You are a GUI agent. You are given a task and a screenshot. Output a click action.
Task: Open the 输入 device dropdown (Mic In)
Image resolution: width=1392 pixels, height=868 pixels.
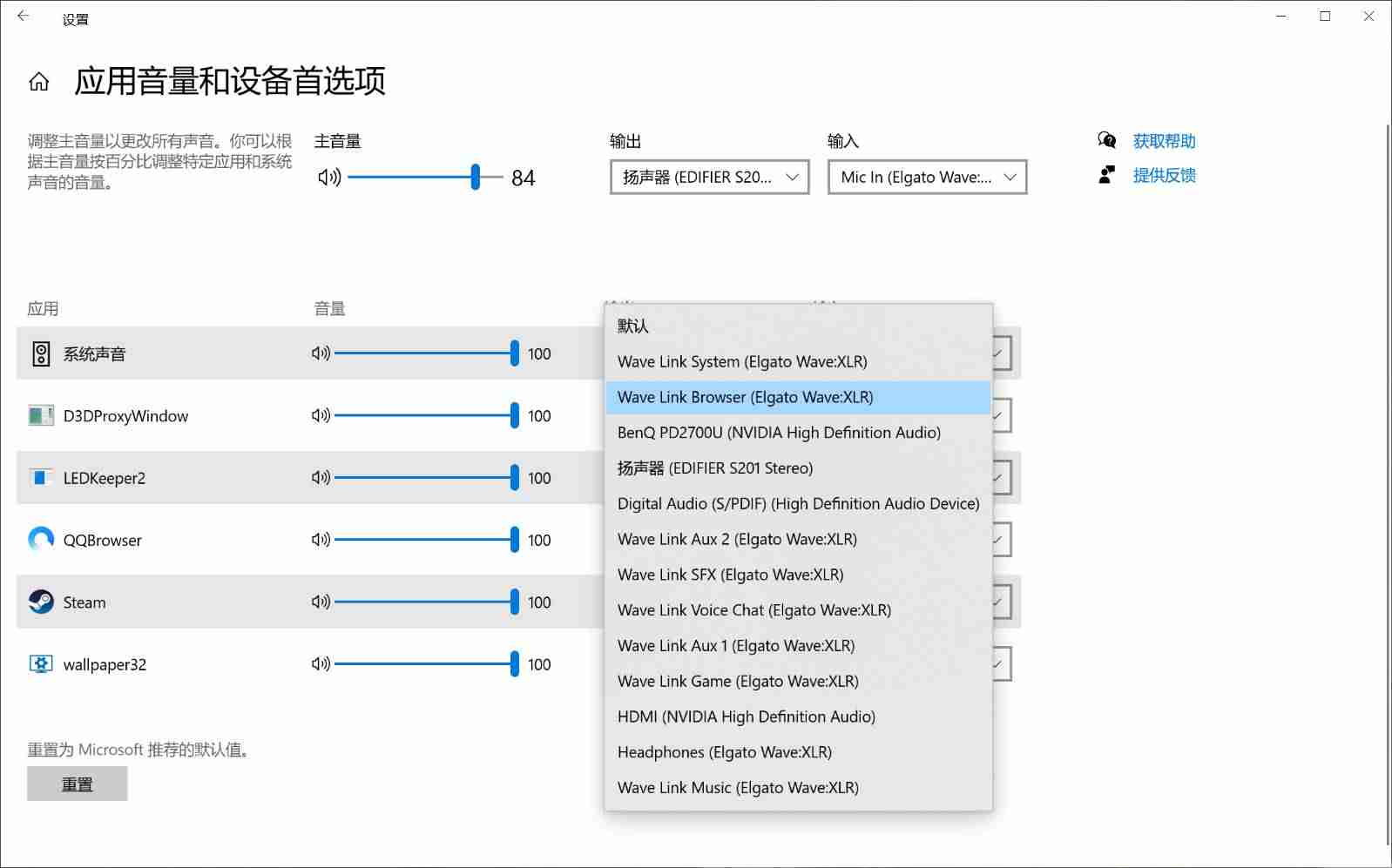click(x=928, y=177)
